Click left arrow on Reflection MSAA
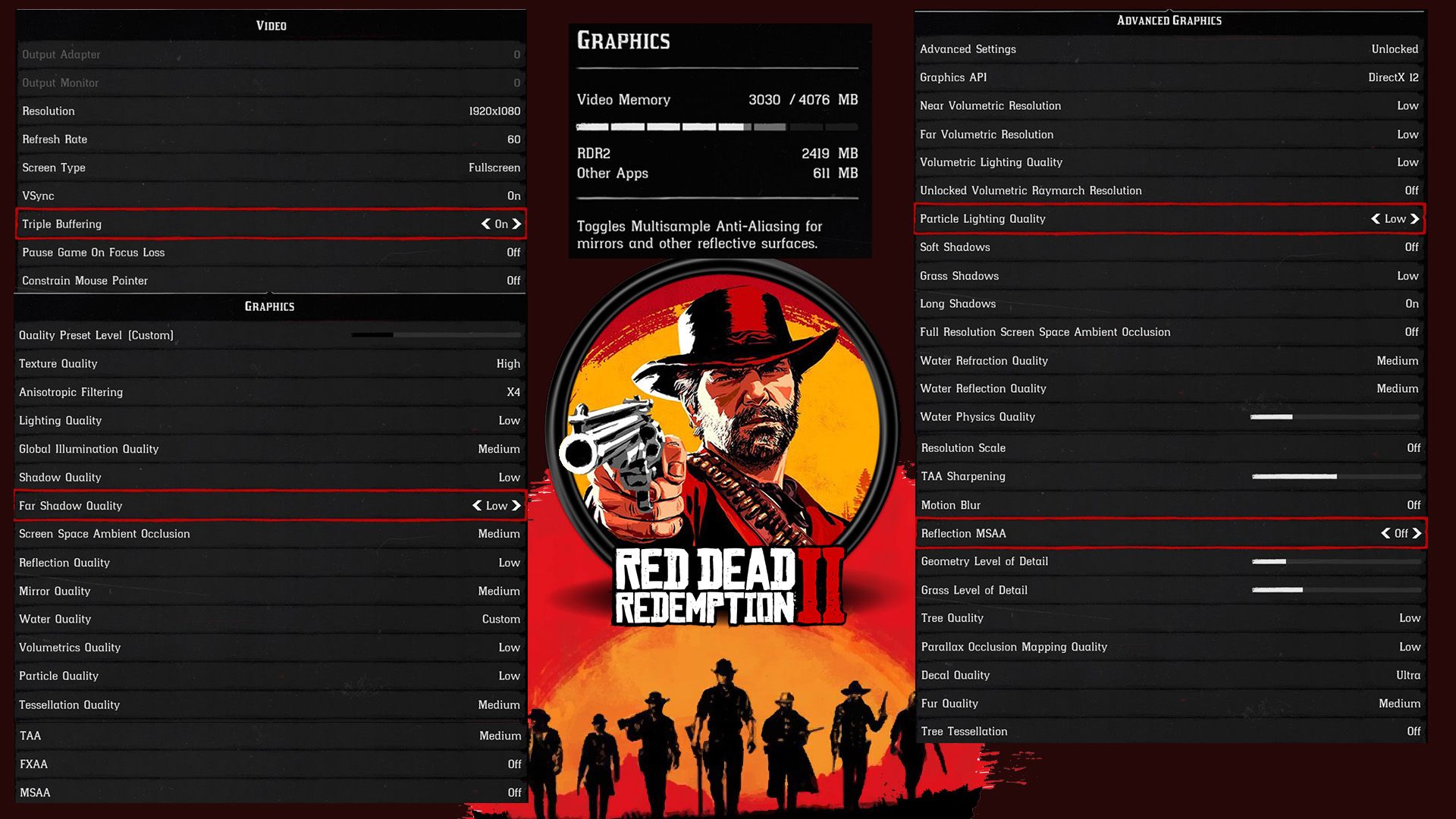The image size is (1456, 819). coord(1385,534)
